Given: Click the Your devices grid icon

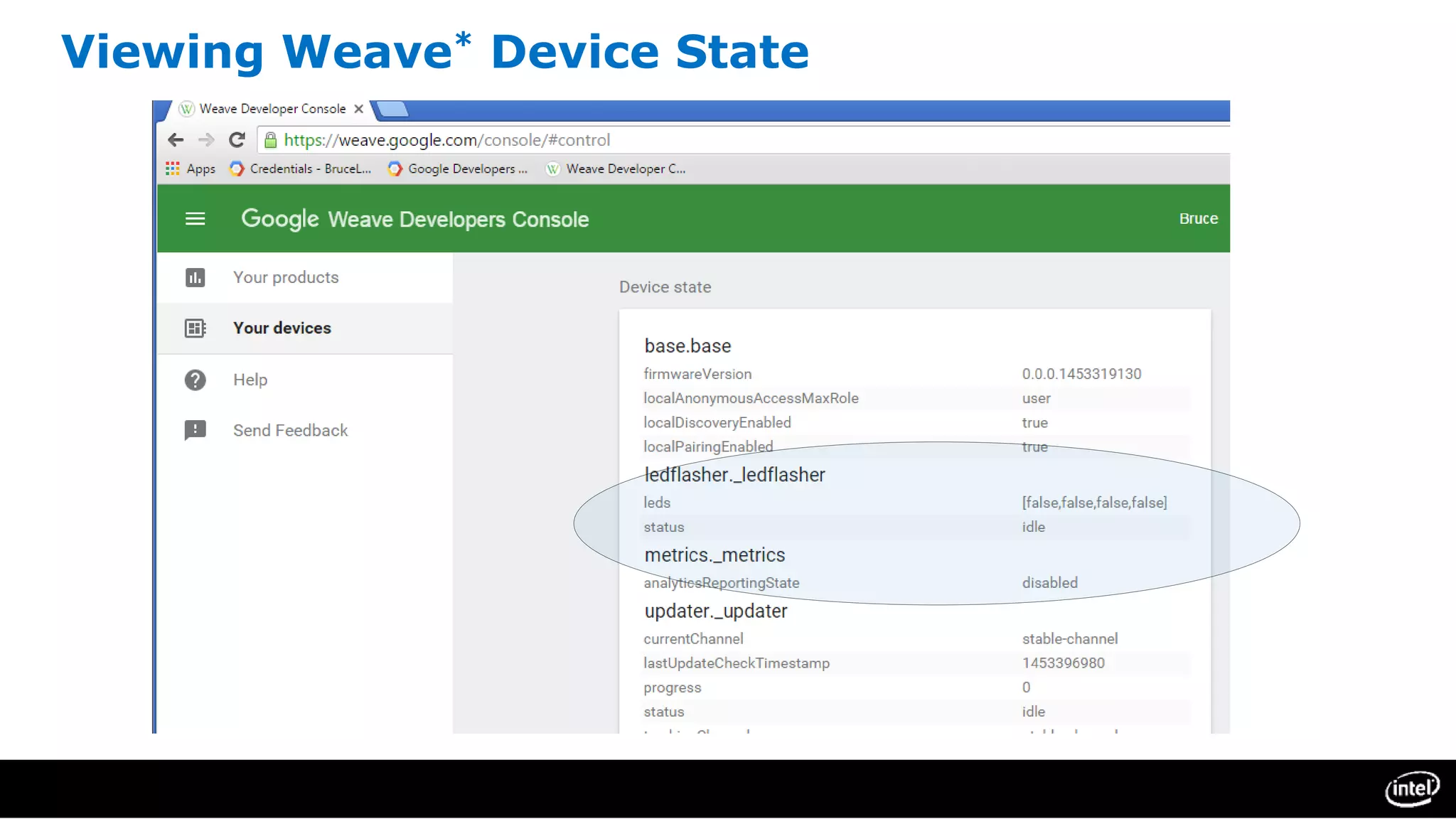Looking at the screenshot, I should click(195, 328).
